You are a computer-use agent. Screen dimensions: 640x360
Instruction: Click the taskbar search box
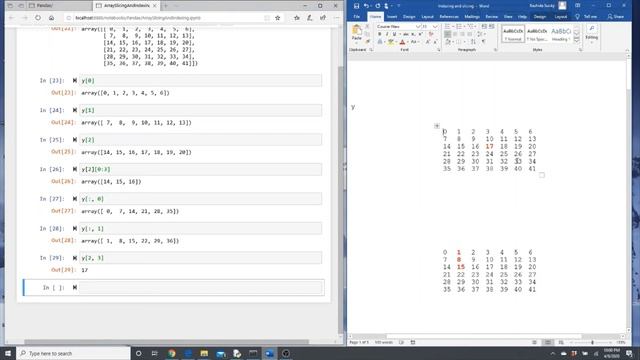pos(73,353)
